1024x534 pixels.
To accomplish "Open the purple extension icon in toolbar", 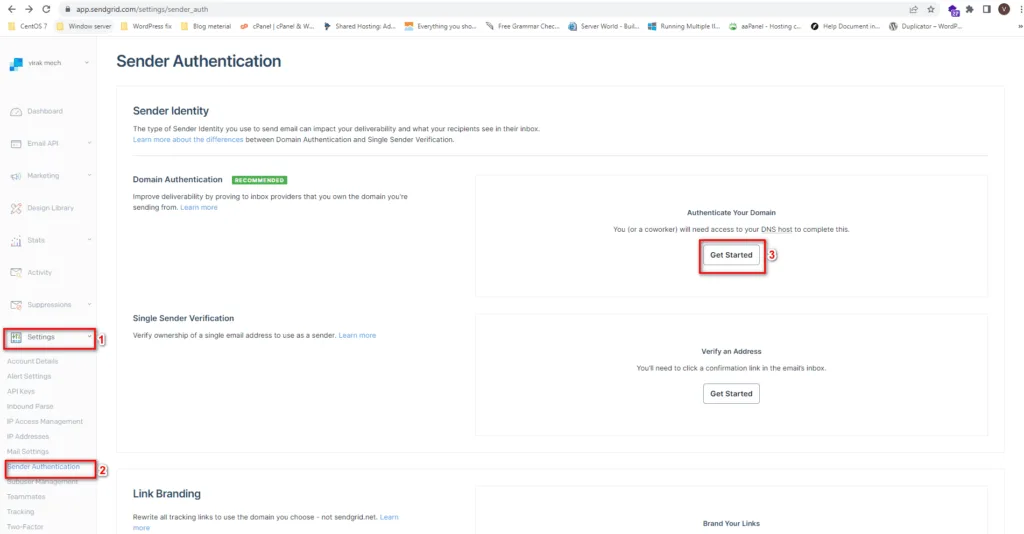I will [x=953, y=10].
